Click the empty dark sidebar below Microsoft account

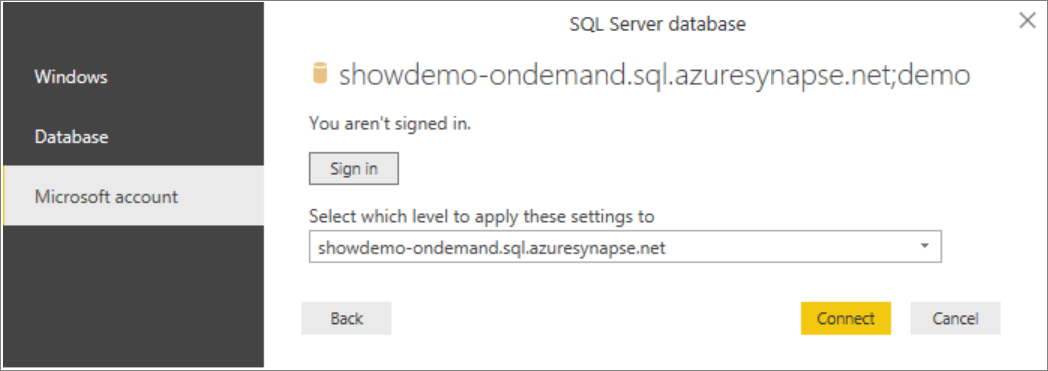tap(134, 294)
